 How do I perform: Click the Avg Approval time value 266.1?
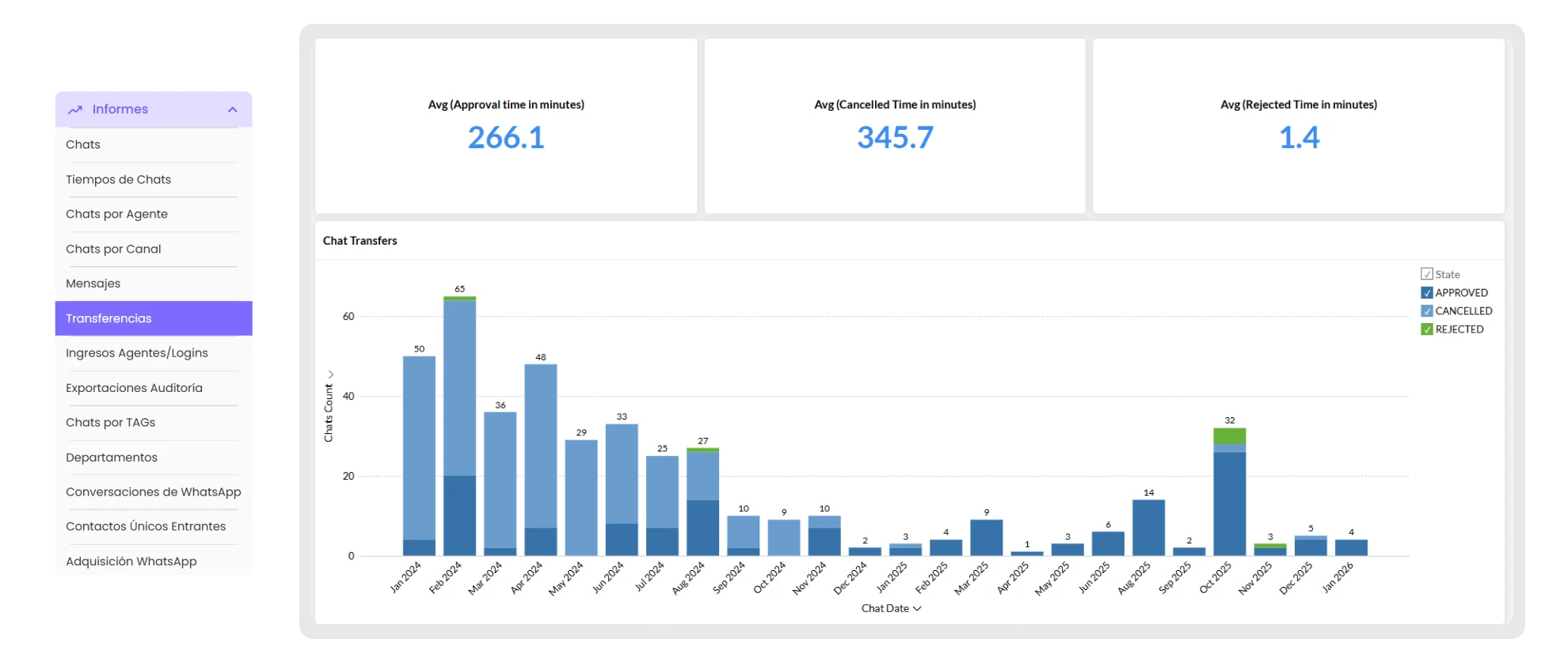pyautogui.click(x=506, y=138)
